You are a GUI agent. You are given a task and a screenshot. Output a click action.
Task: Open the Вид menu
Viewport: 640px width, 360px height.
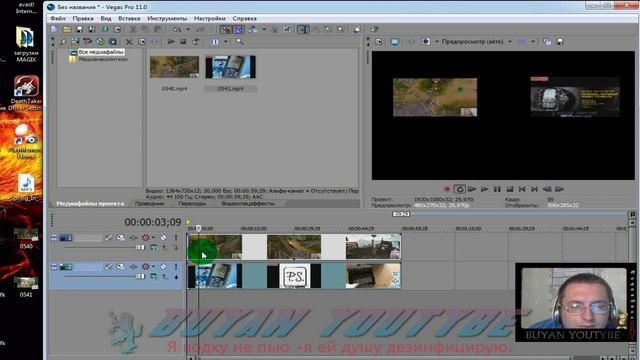click(106, 18)
